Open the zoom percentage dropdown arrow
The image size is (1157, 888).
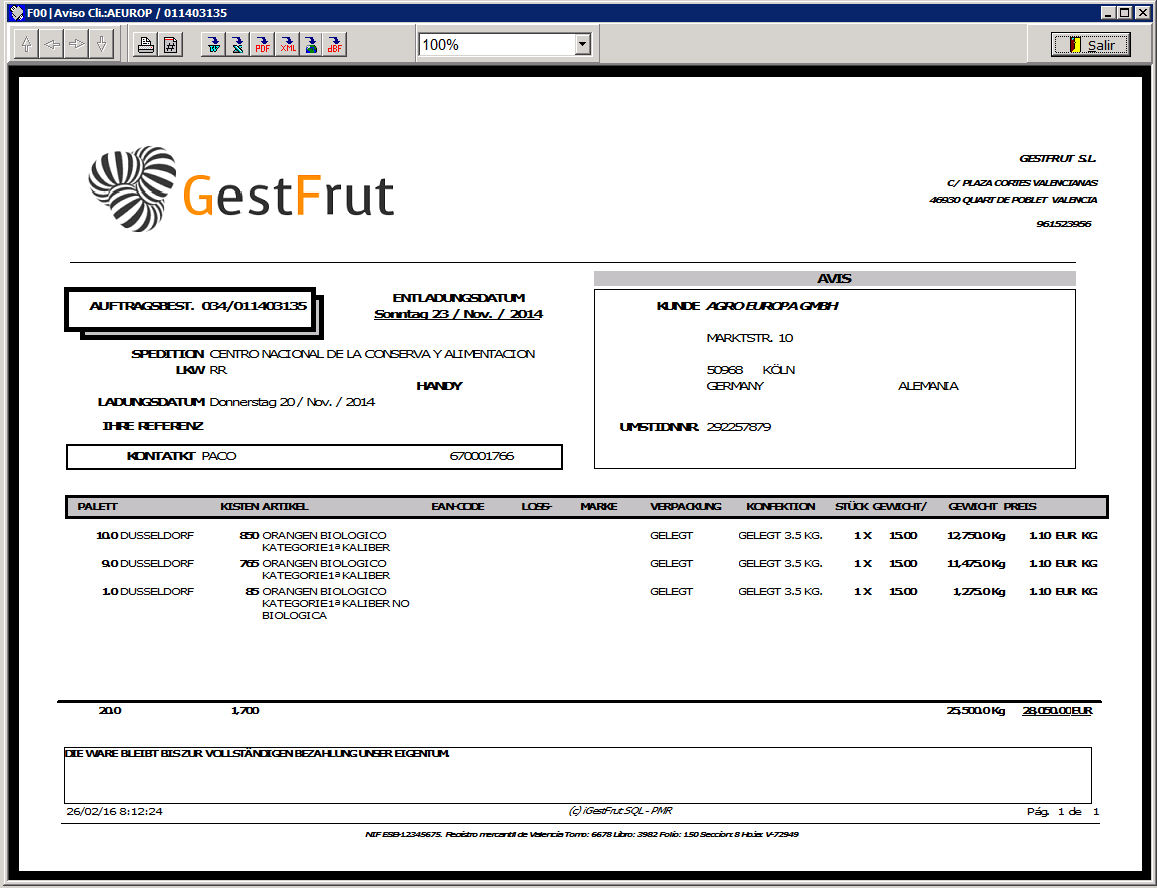[x=583, y=45]
